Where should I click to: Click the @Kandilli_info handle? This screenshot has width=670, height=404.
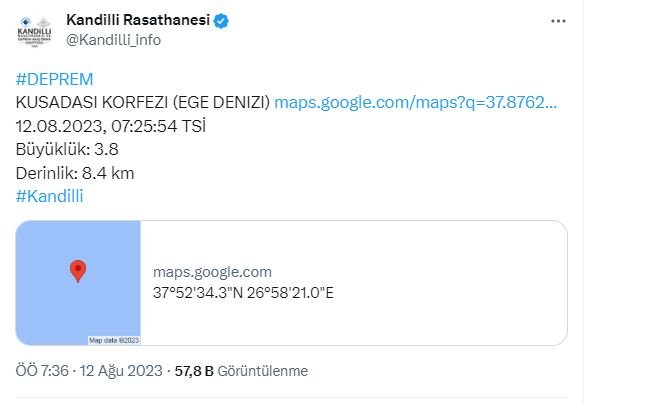[113, 40]
